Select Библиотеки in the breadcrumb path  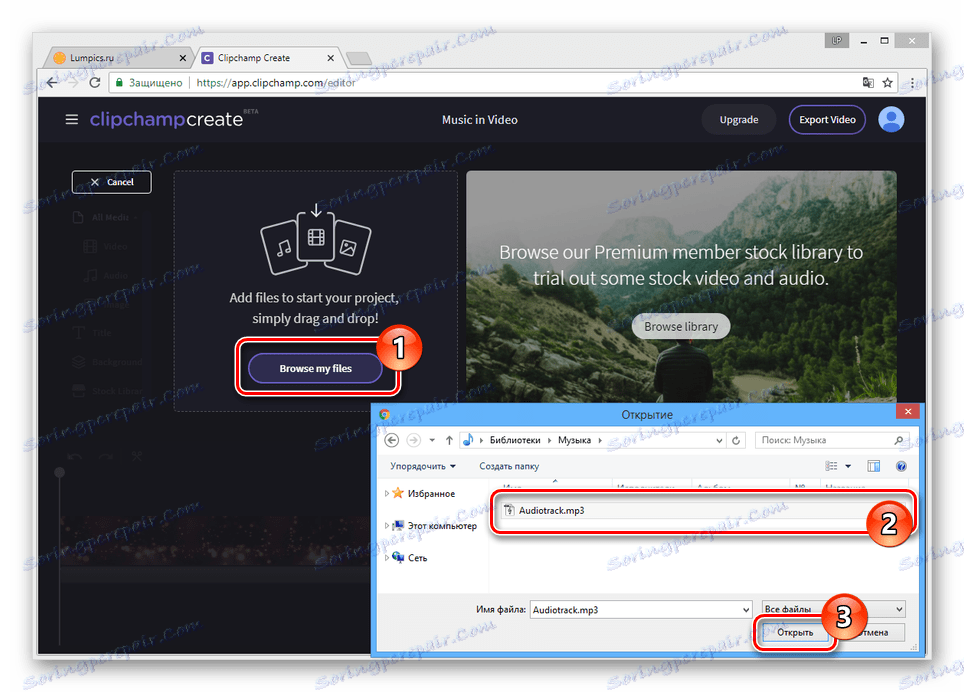click(515, 440)
